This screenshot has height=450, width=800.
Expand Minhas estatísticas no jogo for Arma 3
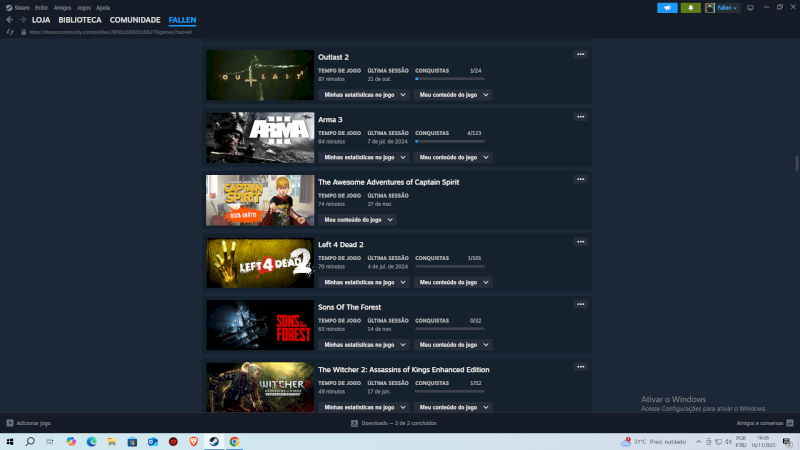point(364,157)
